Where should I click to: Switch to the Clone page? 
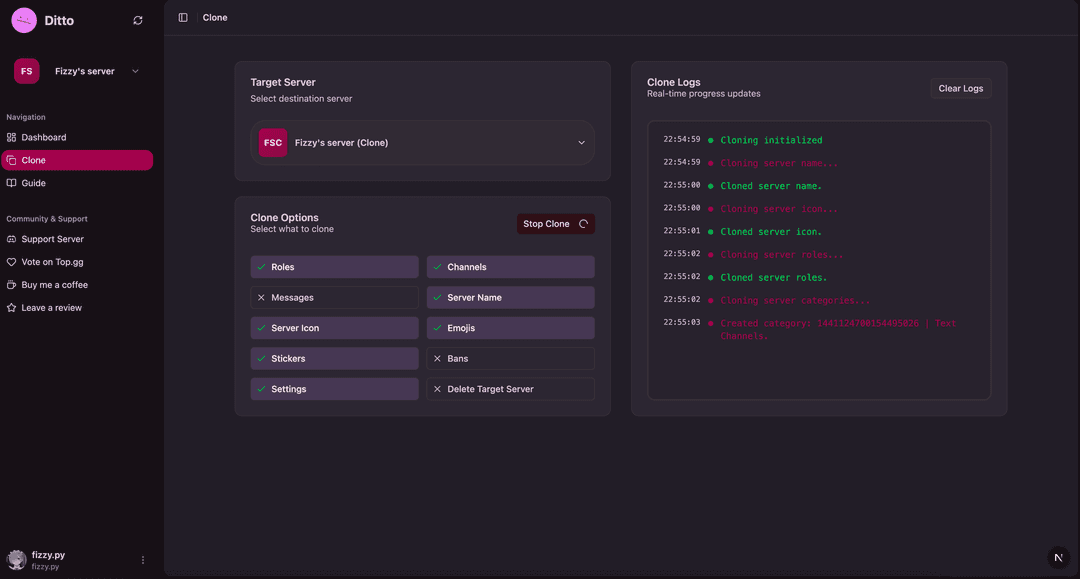point(77,160)
